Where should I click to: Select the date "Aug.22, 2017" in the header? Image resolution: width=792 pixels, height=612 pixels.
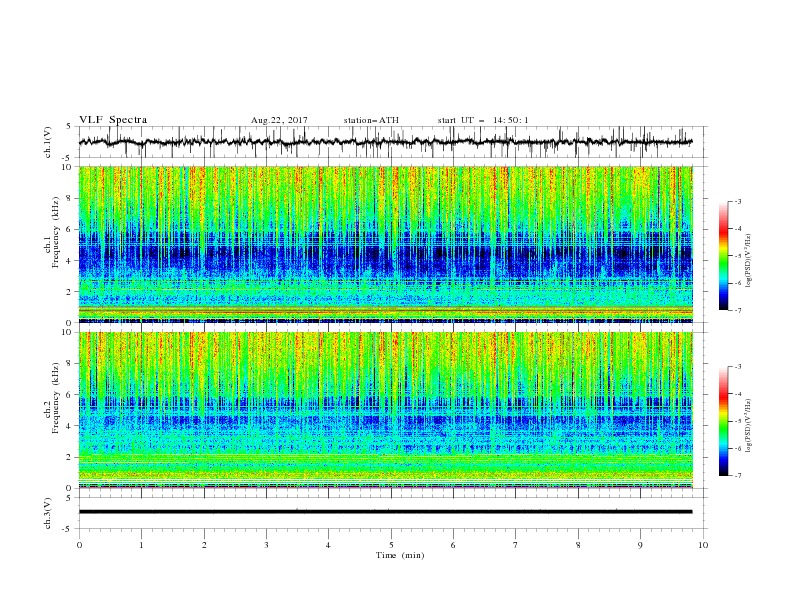pyautogui.click(x=279, y=120)
